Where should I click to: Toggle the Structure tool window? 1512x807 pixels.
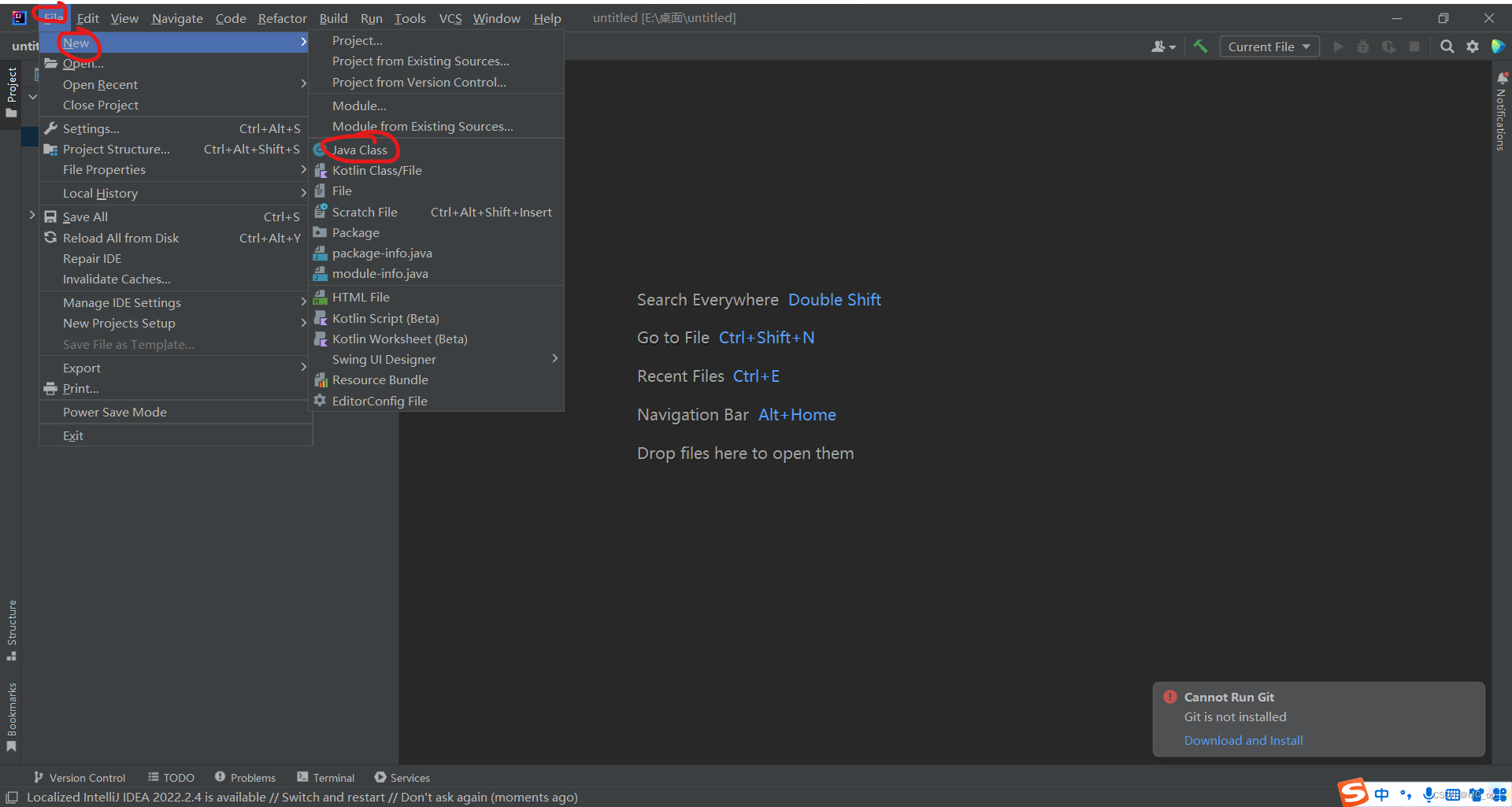coord(12,630)
